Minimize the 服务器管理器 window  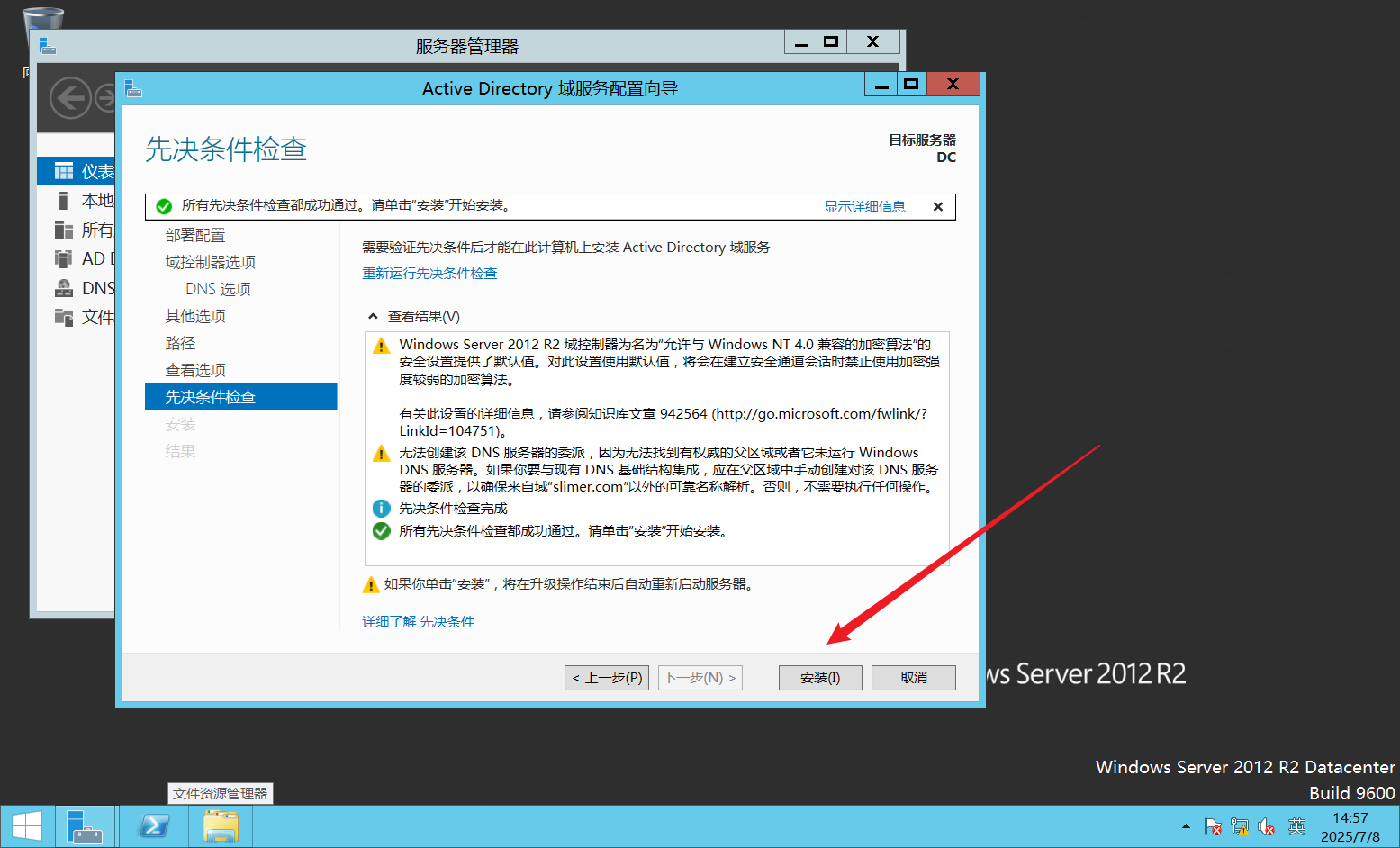pos(801,42)
